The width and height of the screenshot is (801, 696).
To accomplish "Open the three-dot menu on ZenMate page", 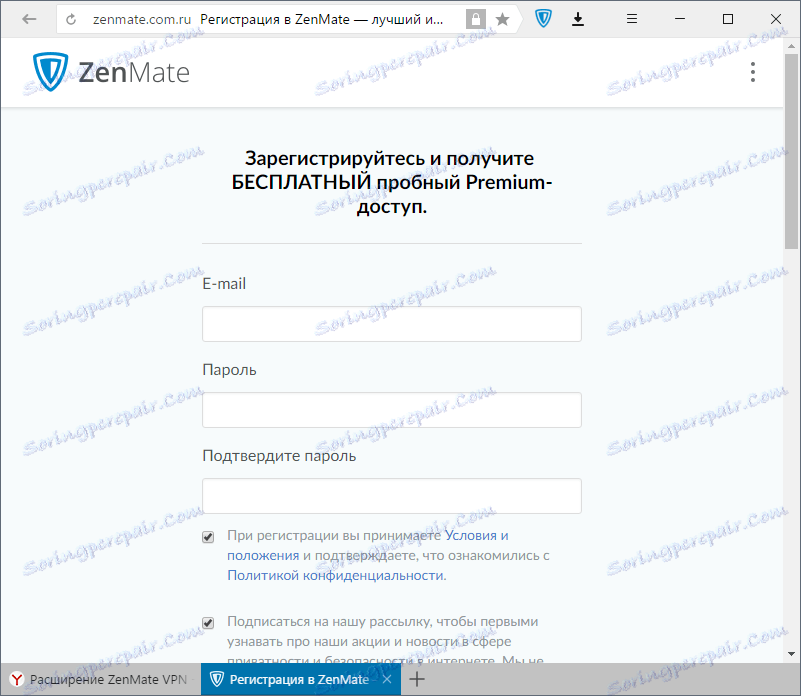I will click(752, 72).
